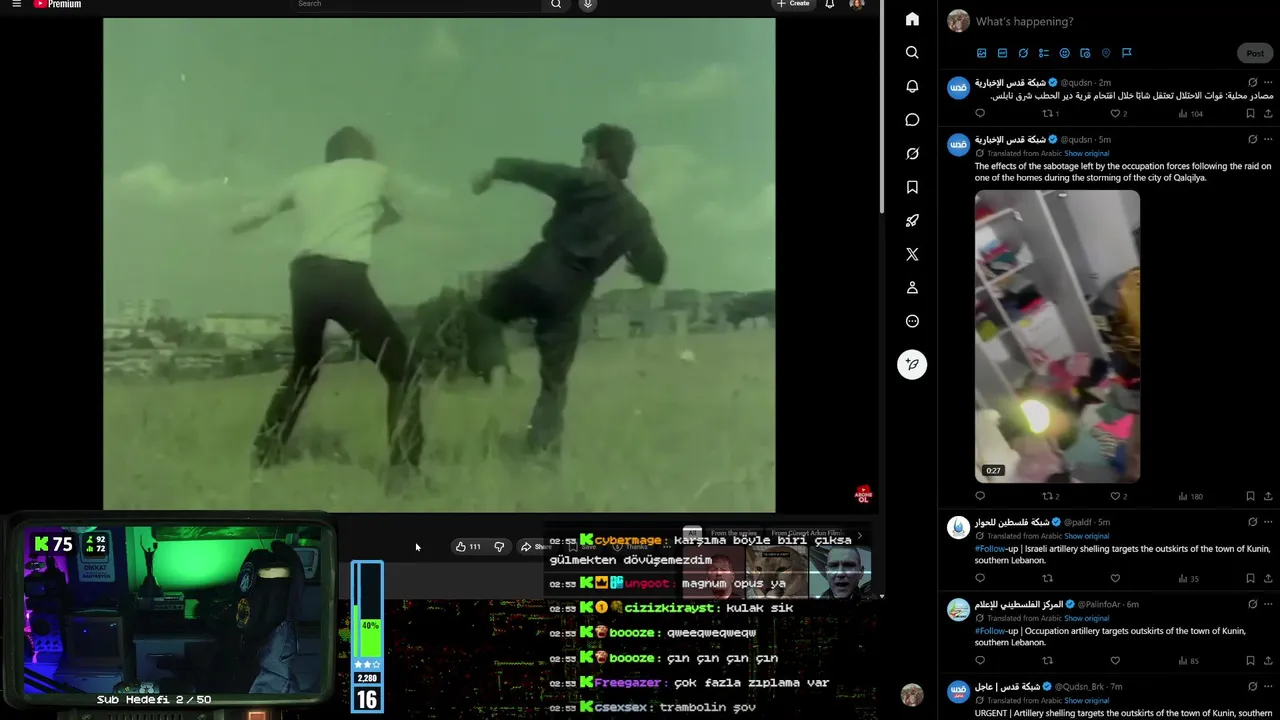1280x720 pixels.
Task: Open the more menu on the @qudsn 2m post
Action: point(1269,82)
